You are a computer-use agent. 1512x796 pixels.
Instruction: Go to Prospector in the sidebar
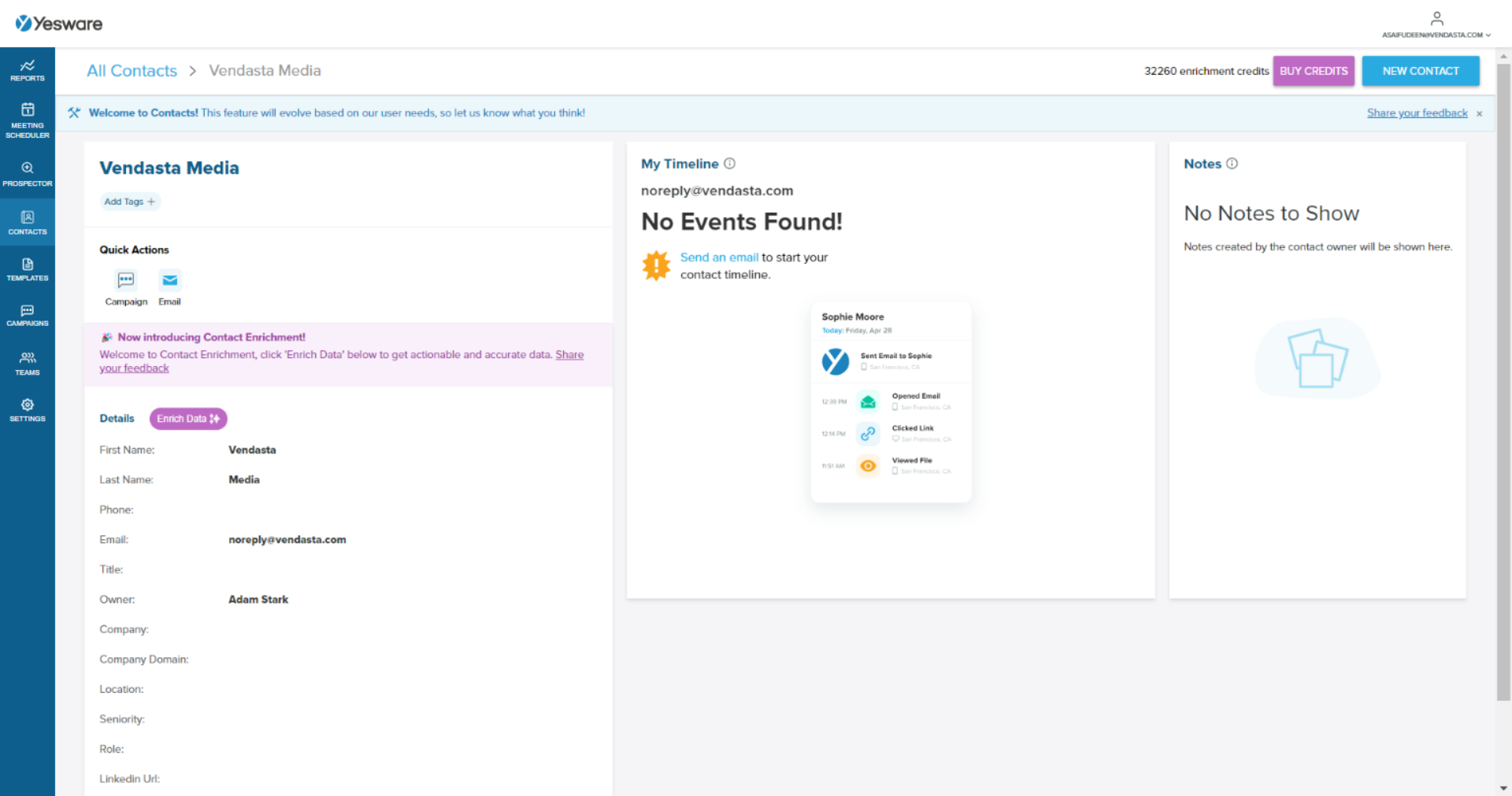(28, 174)
